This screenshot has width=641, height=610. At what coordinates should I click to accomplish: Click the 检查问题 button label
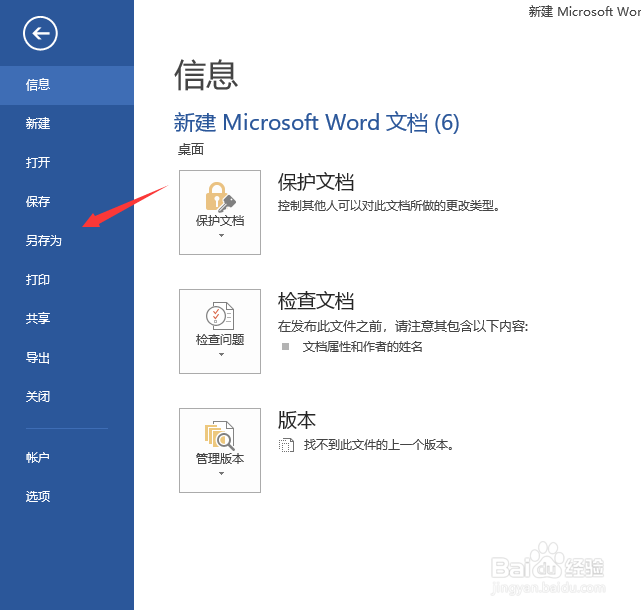pyautogui.click(x=220, y=340)
